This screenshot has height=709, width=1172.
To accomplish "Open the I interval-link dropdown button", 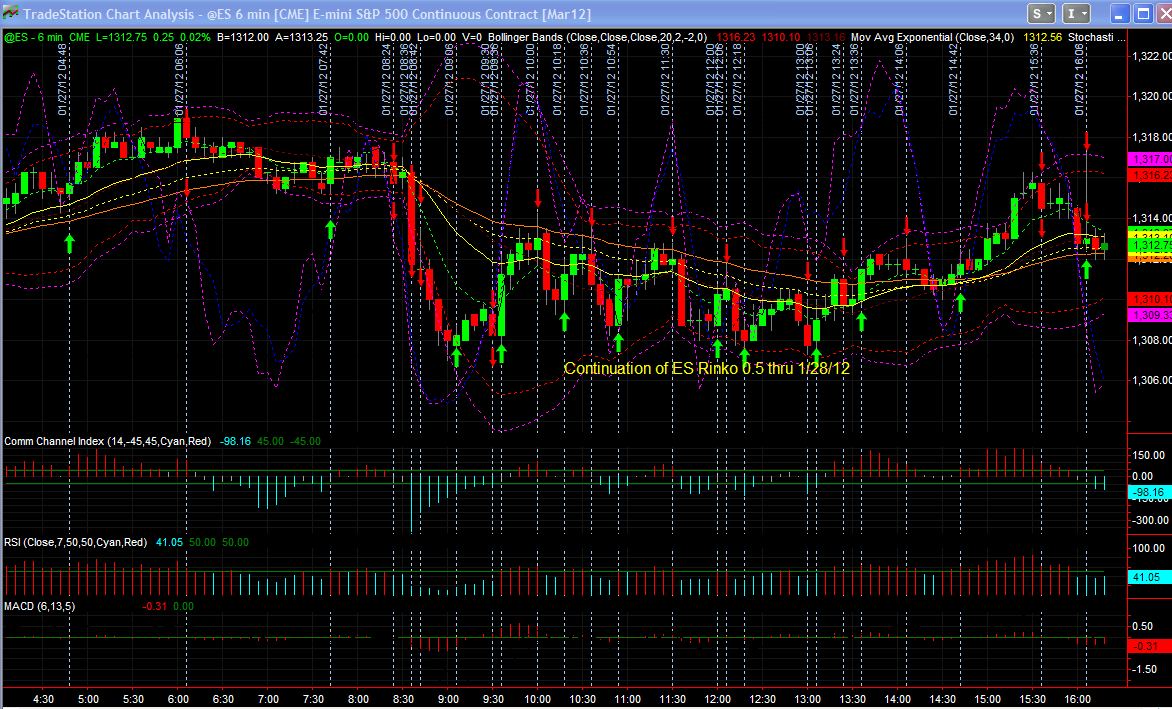I will 1076,13.
